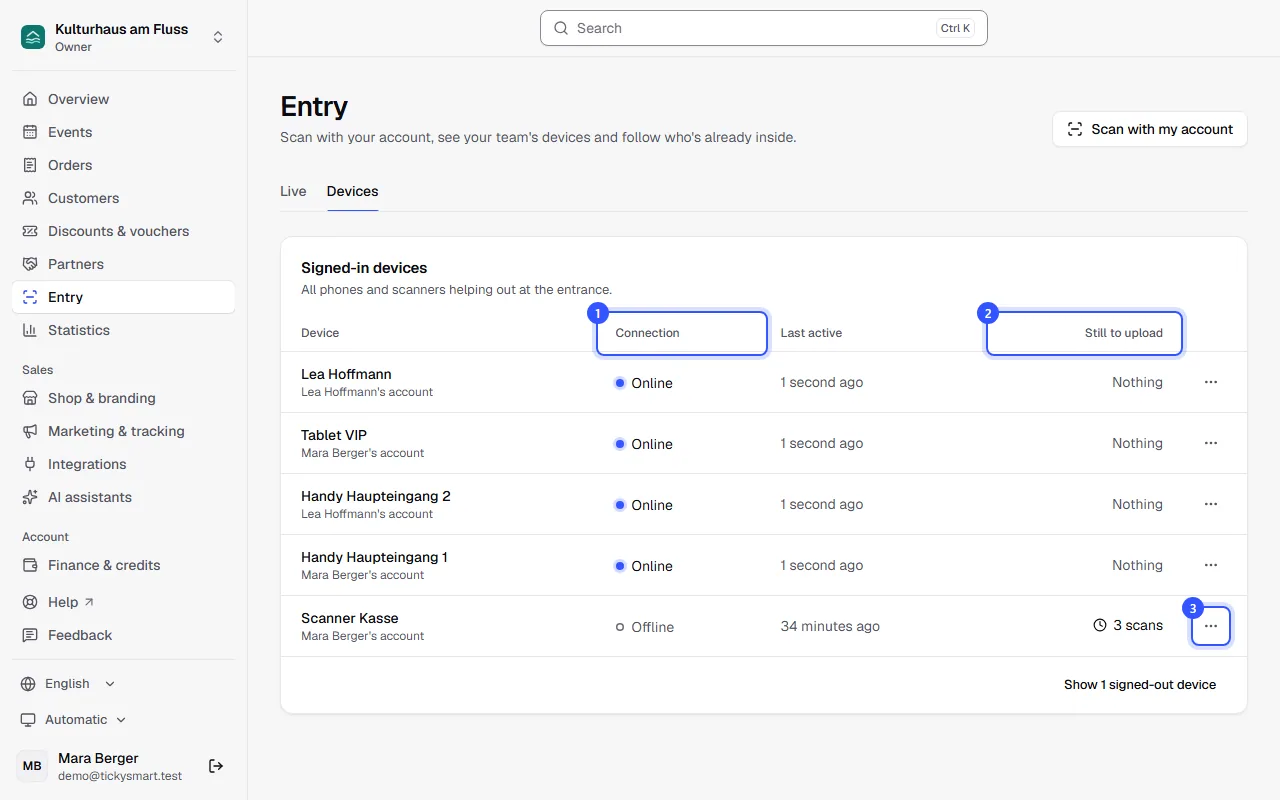The image size is (1280, 800).
Task: Click the Events calendar icon
Action: (30, 132)
